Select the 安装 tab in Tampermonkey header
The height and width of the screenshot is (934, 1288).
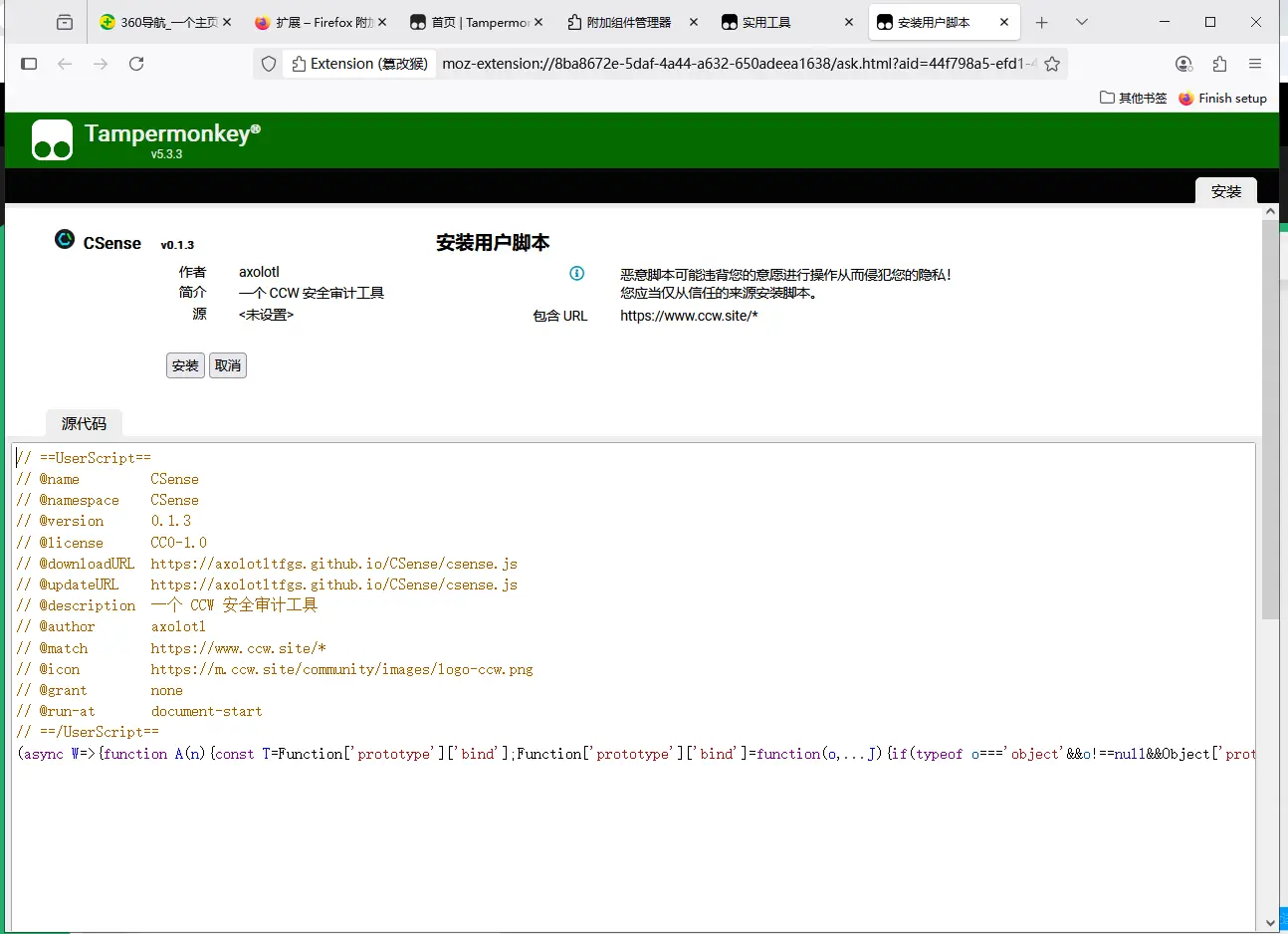[1226, 191]
